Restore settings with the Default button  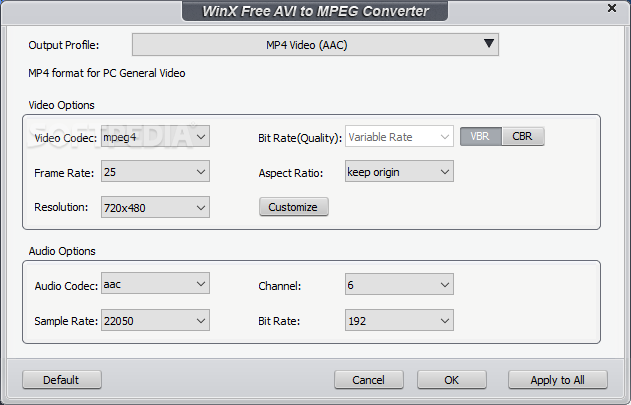(62, 380)
